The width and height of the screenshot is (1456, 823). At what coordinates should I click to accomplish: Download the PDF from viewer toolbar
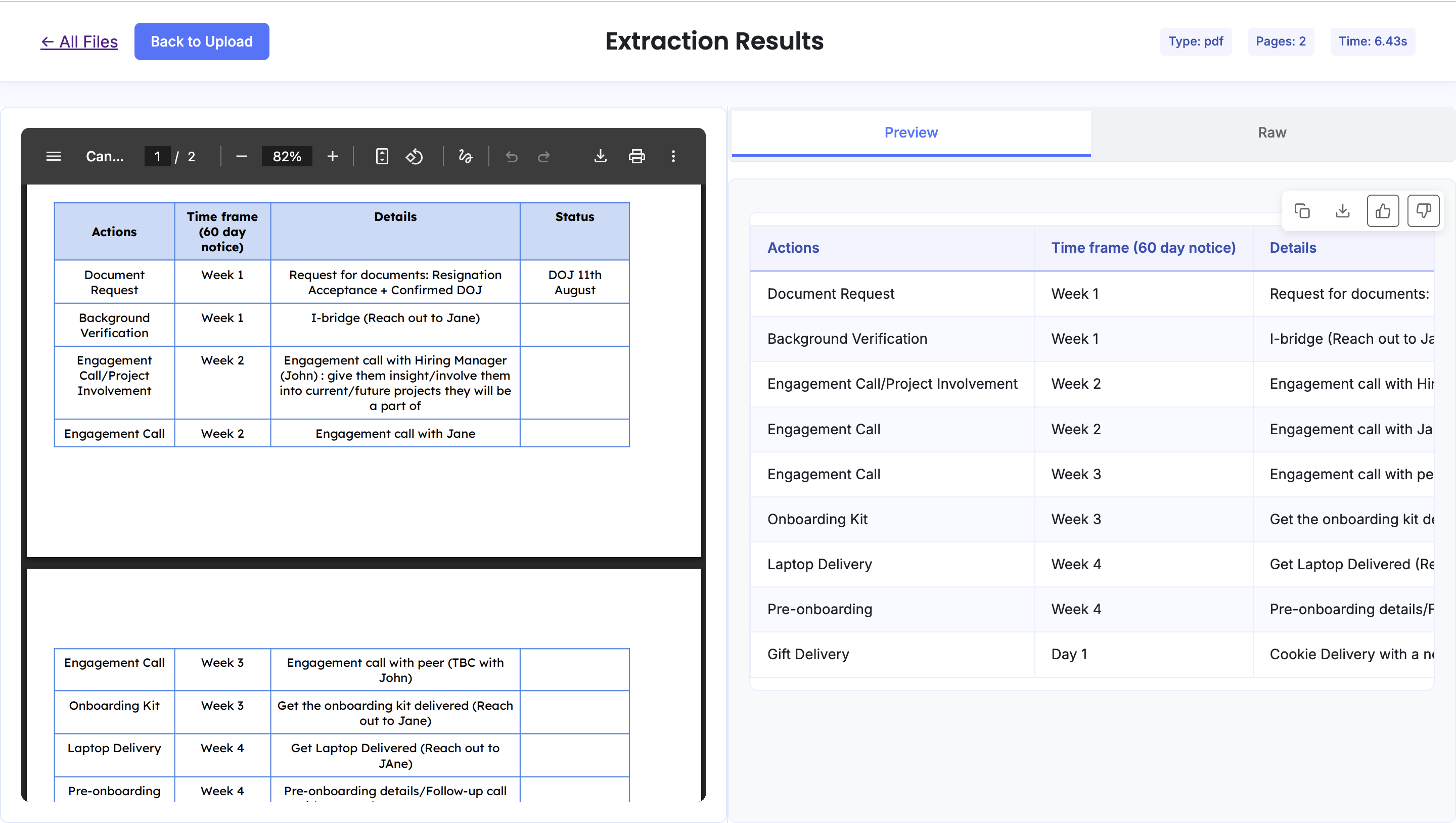tap(600, 156)
